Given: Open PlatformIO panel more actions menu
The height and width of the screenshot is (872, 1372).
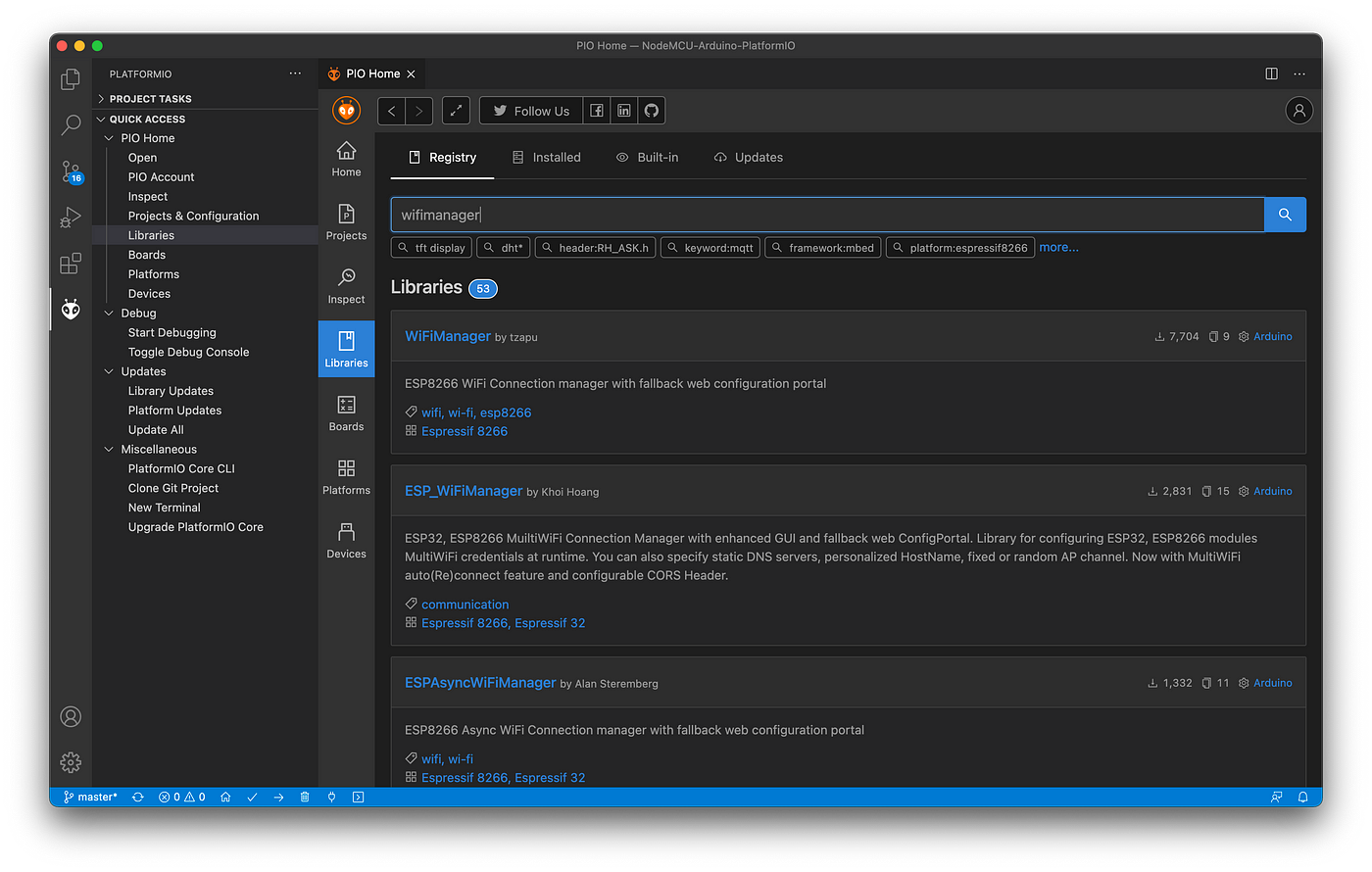Looking at the screenshot, I should 295,73.
